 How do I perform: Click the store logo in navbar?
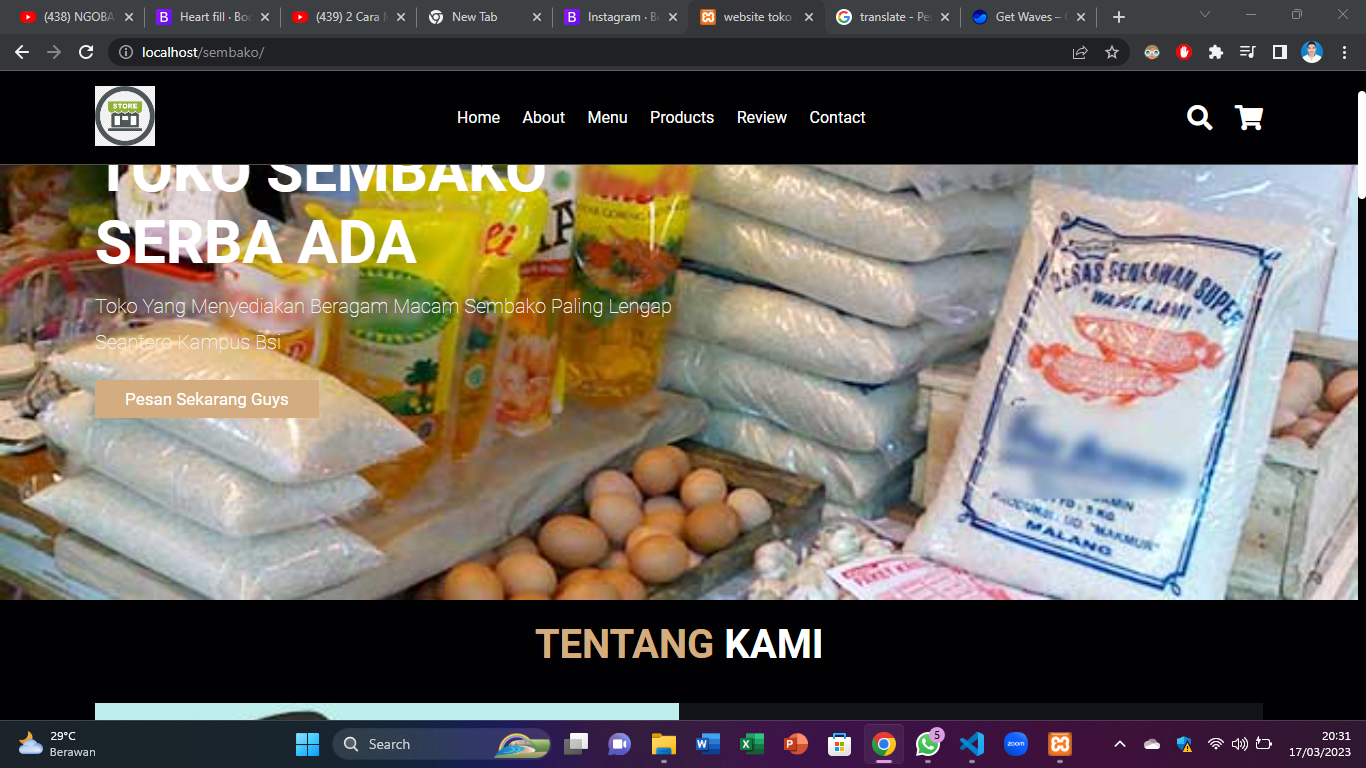pos(125,116)
